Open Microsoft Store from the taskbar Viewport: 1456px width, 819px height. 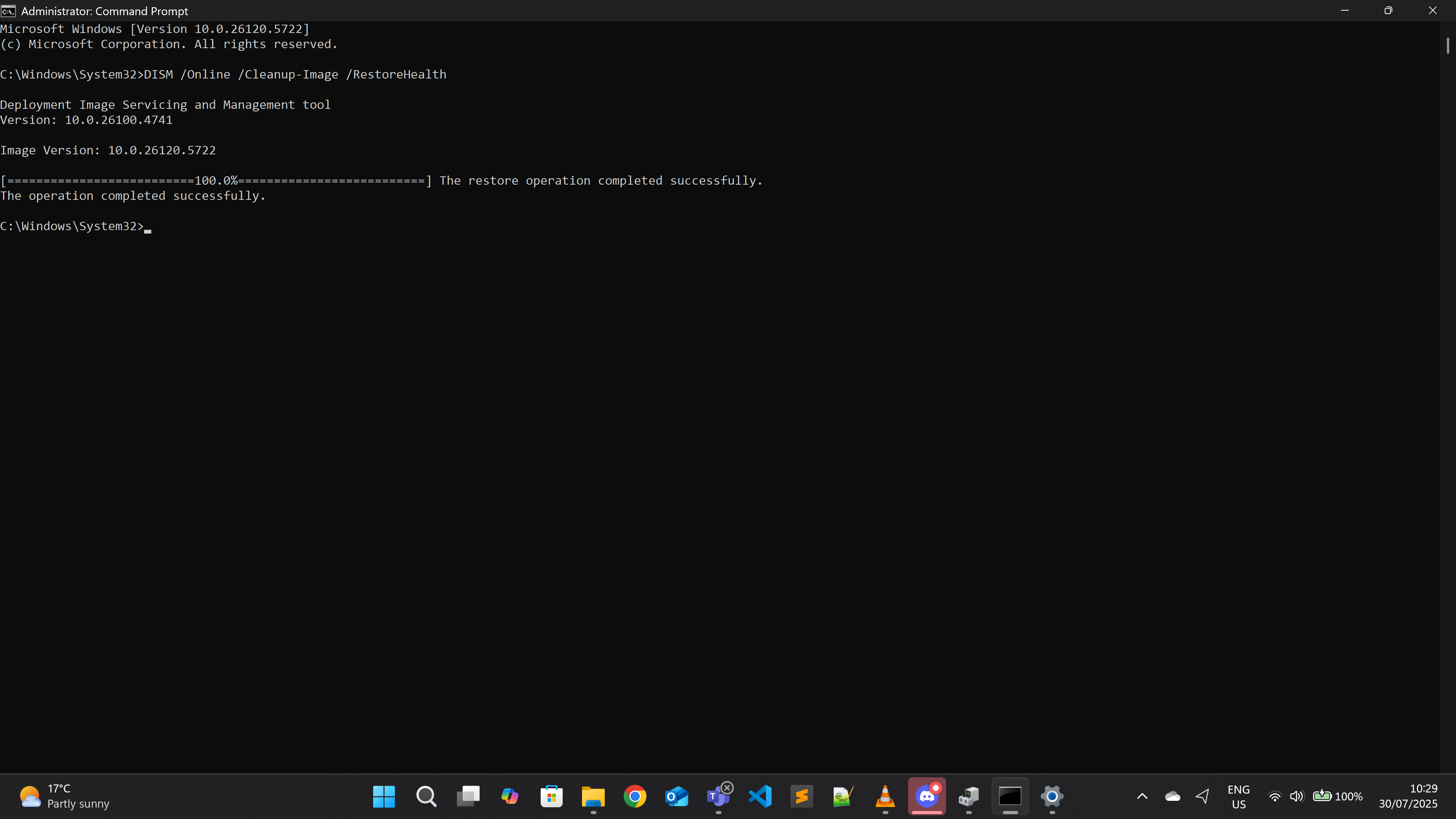[x=551, y=796]
